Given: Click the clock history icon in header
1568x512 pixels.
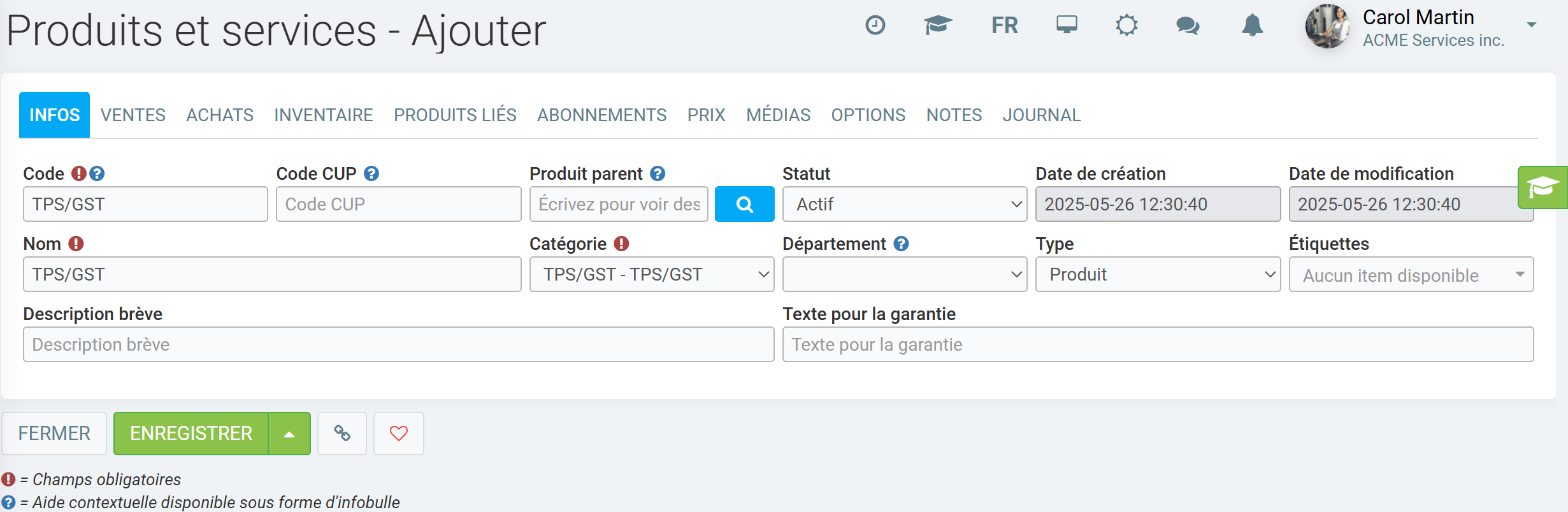Looking at the screenshot, I should click(x=875, y=26).
